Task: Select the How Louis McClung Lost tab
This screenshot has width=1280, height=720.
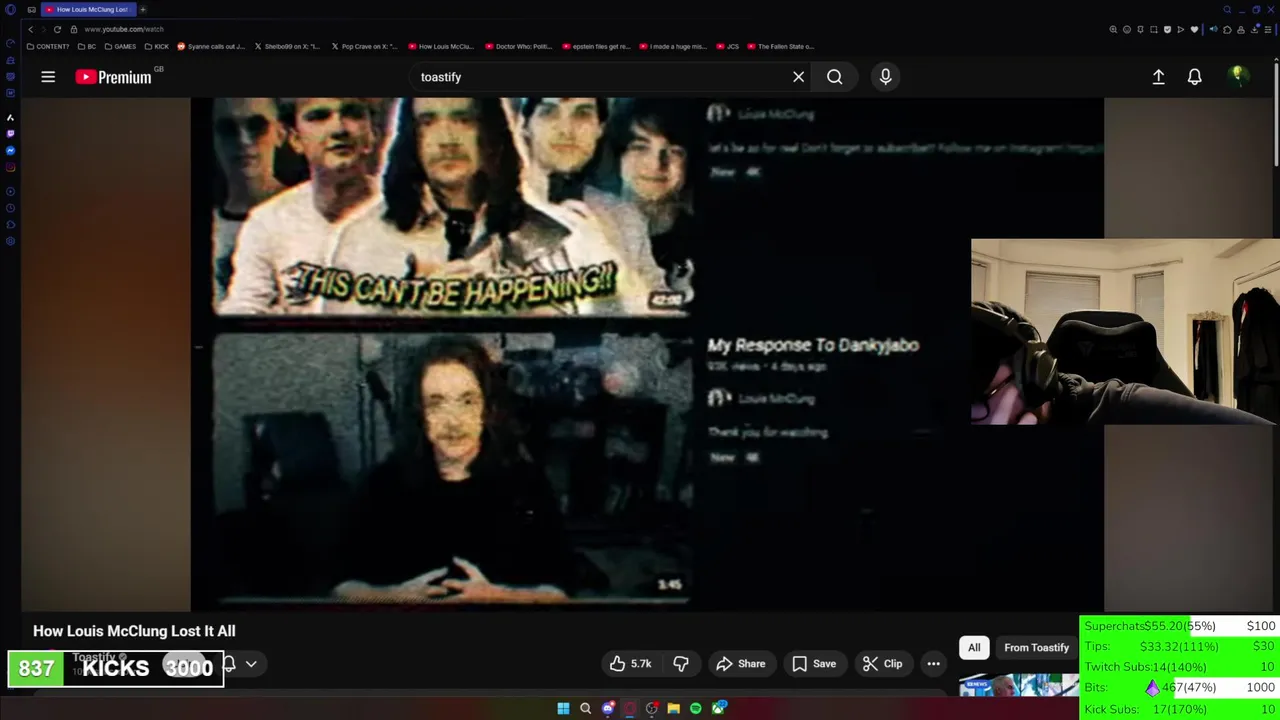Action: click(87, 9)
